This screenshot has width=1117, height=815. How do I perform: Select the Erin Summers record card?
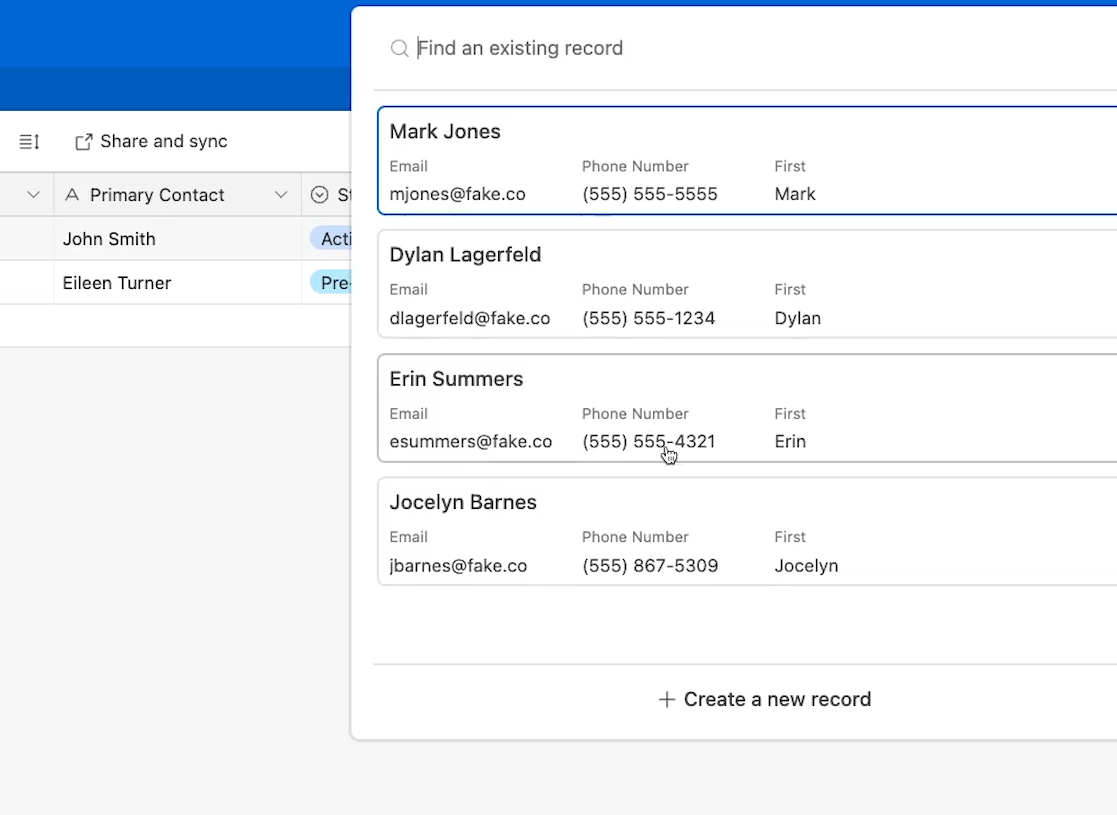click(x=747, y=408)
